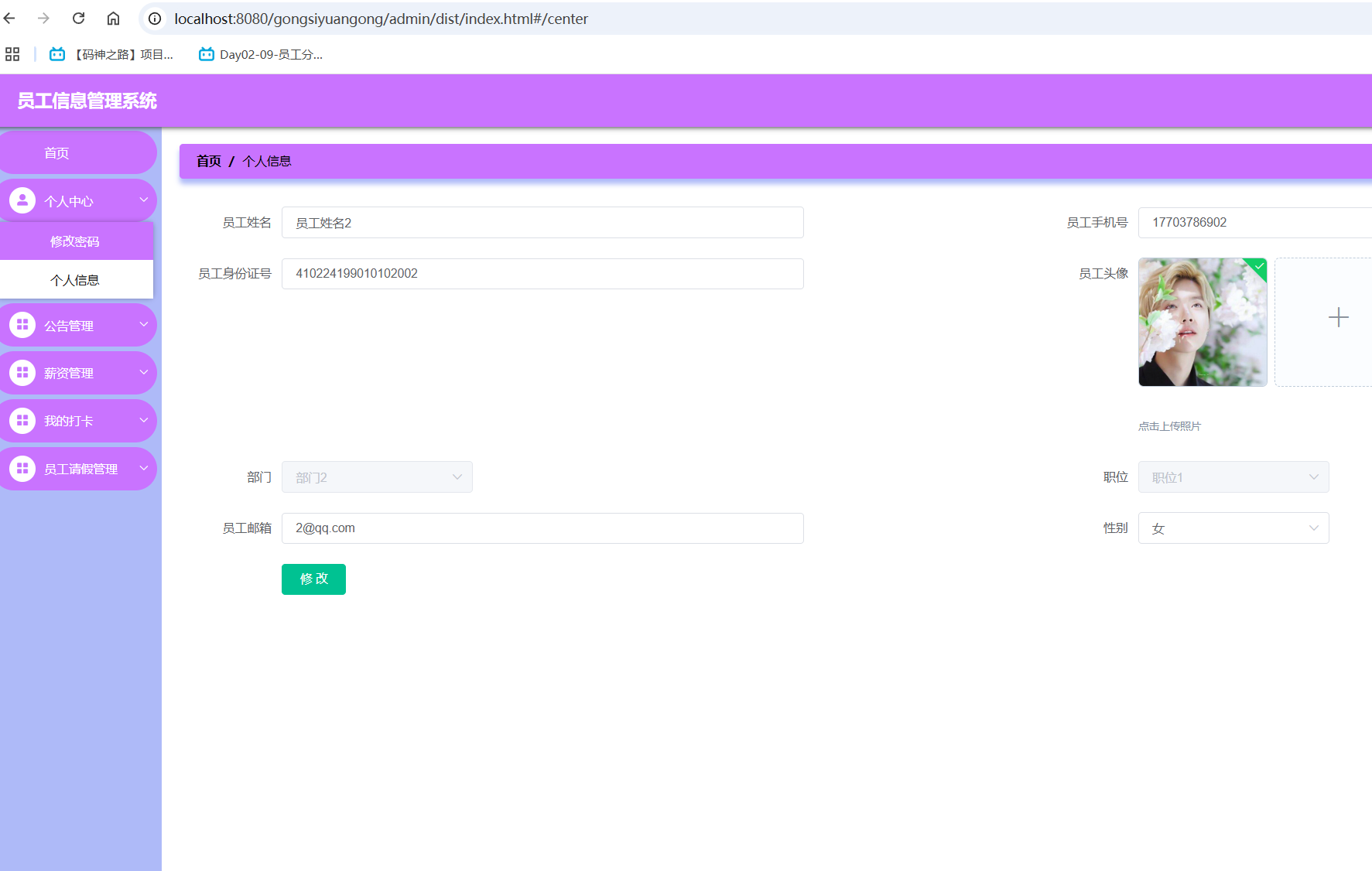Click the 员工邮箱 input field
Image resolution: width=1372 pixels, height=871 pixels.
[542, 528]
